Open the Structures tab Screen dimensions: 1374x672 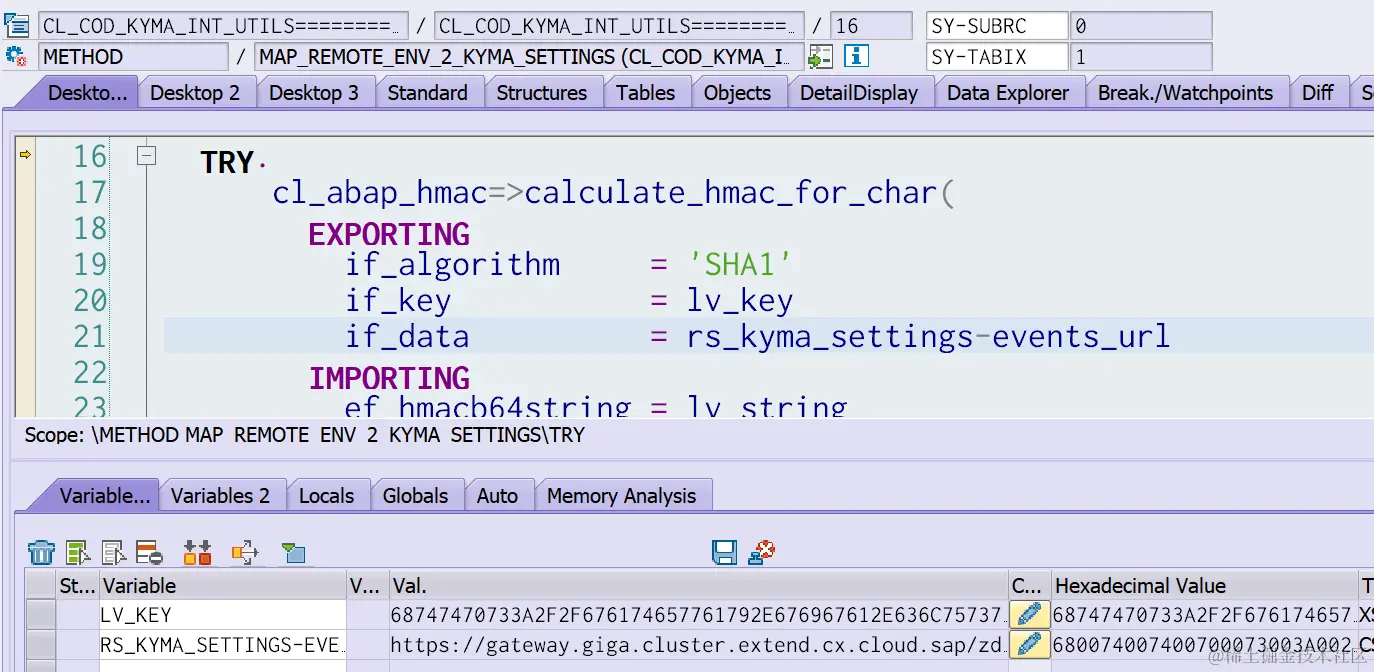point(542,93)
